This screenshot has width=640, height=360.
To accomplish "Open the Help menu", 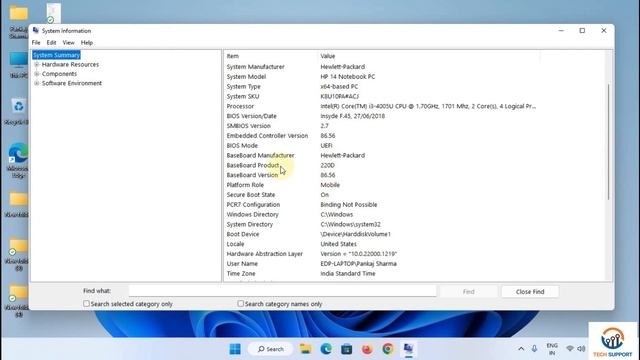I will 87,42.
